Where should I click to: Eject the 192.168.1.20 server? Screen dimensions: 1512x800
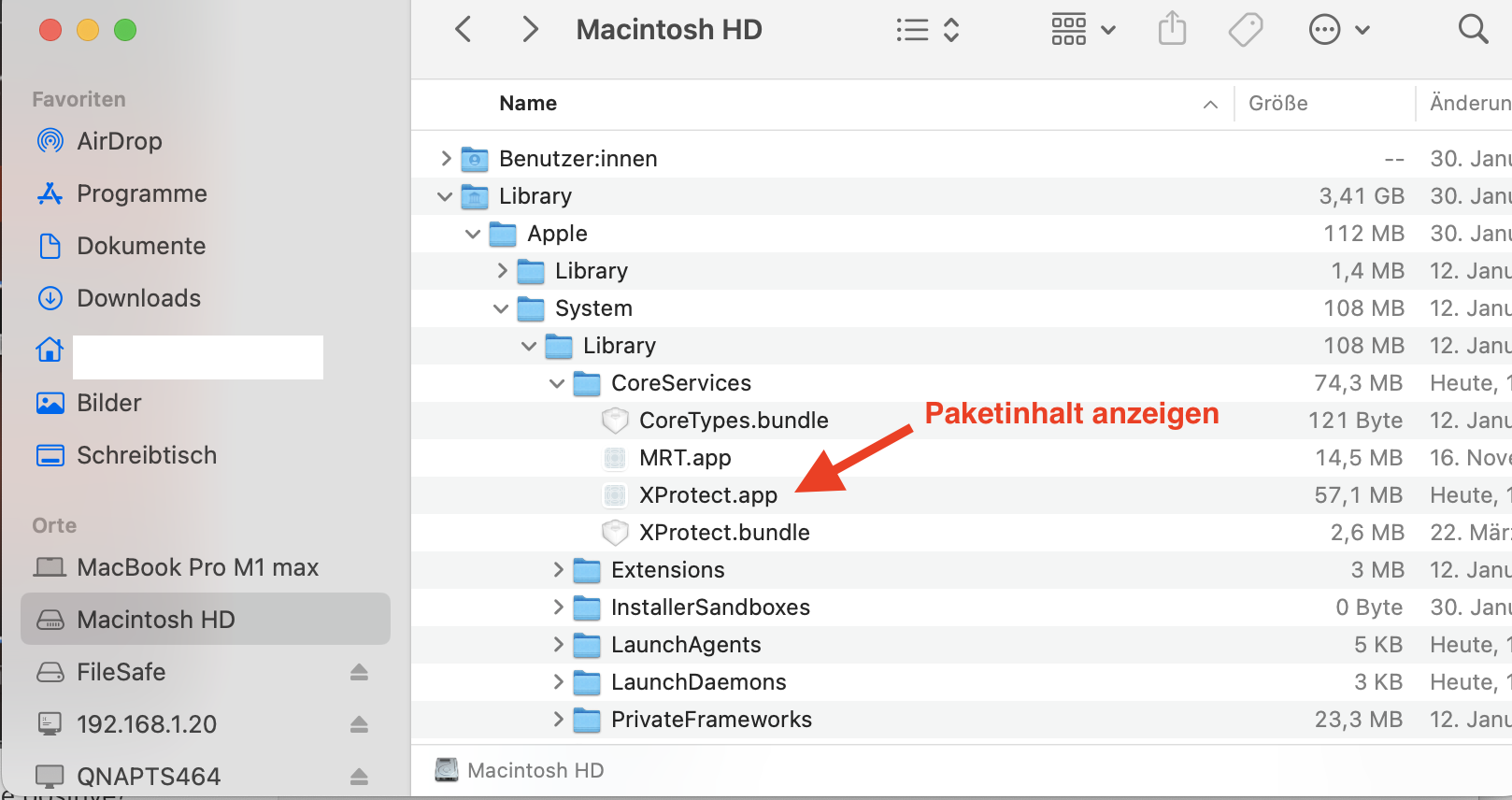tap(360, 724)
